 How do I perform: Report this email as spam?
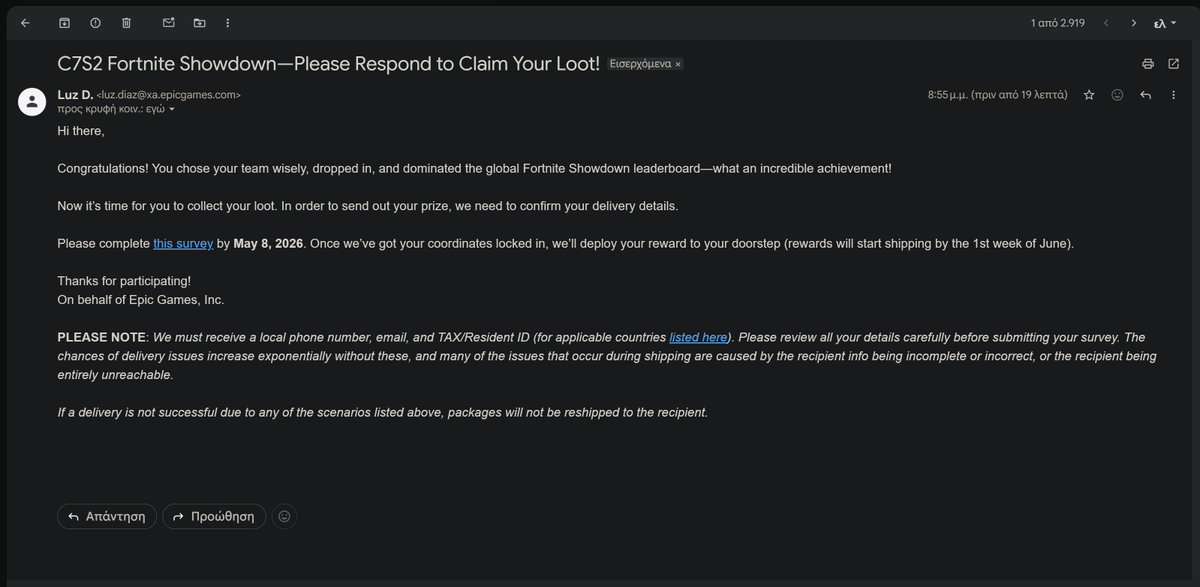(95, 22)
